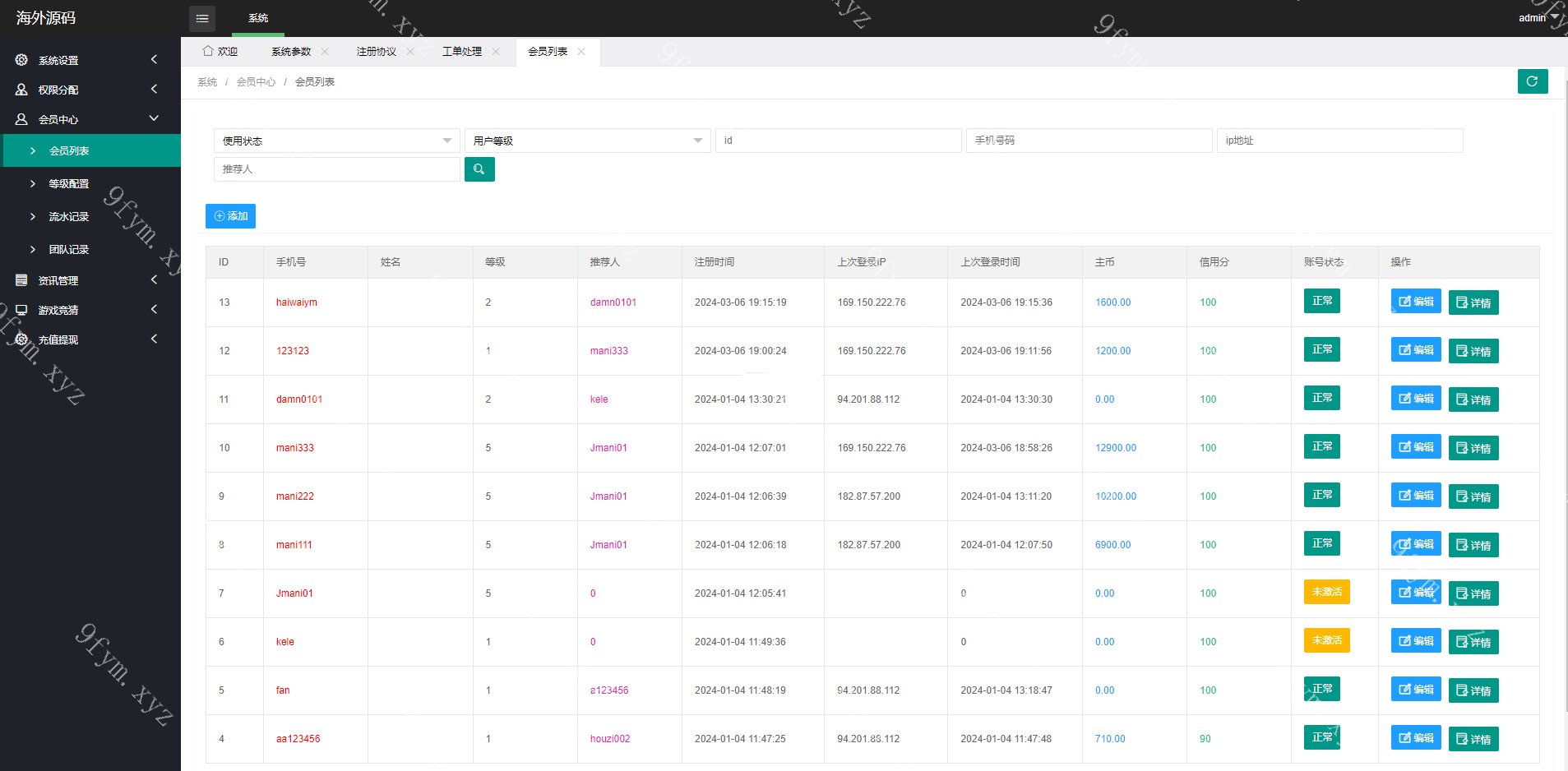Switch to the 工单处理 tab
Viewport: 1568px width, 771px height.
(462, 51)
